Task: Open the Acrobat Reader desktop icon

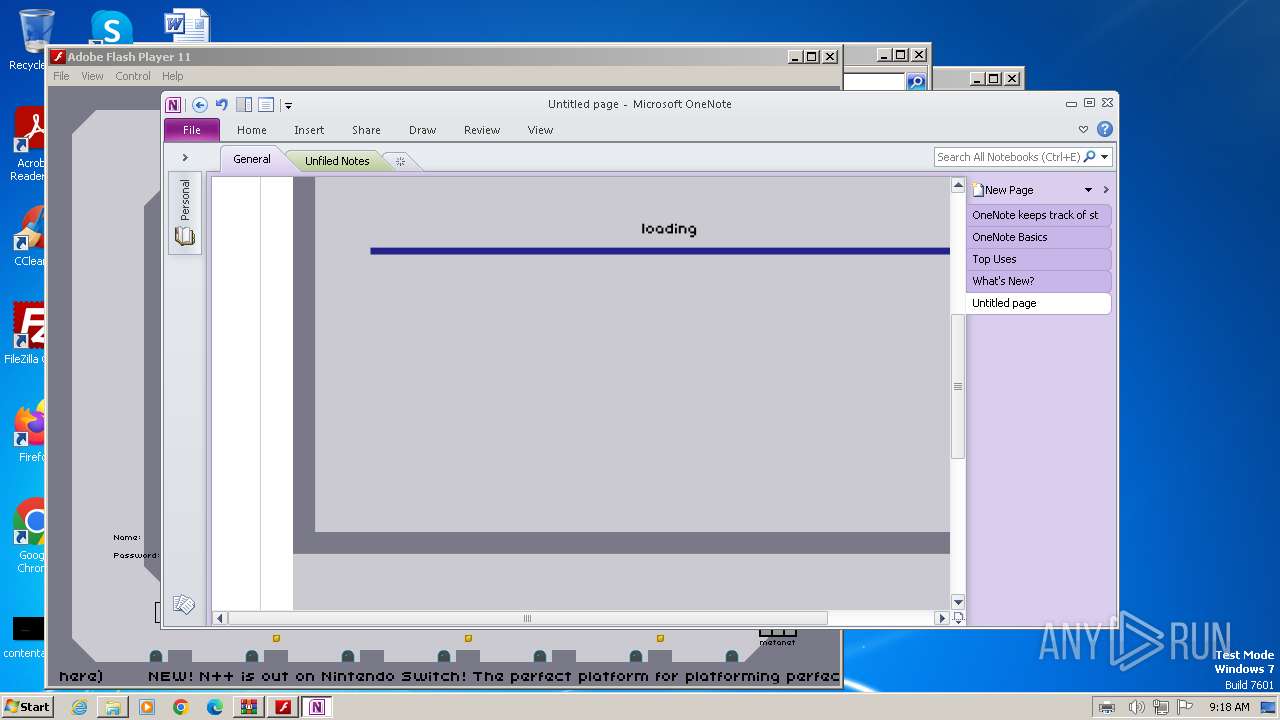Action: point(30,145)
